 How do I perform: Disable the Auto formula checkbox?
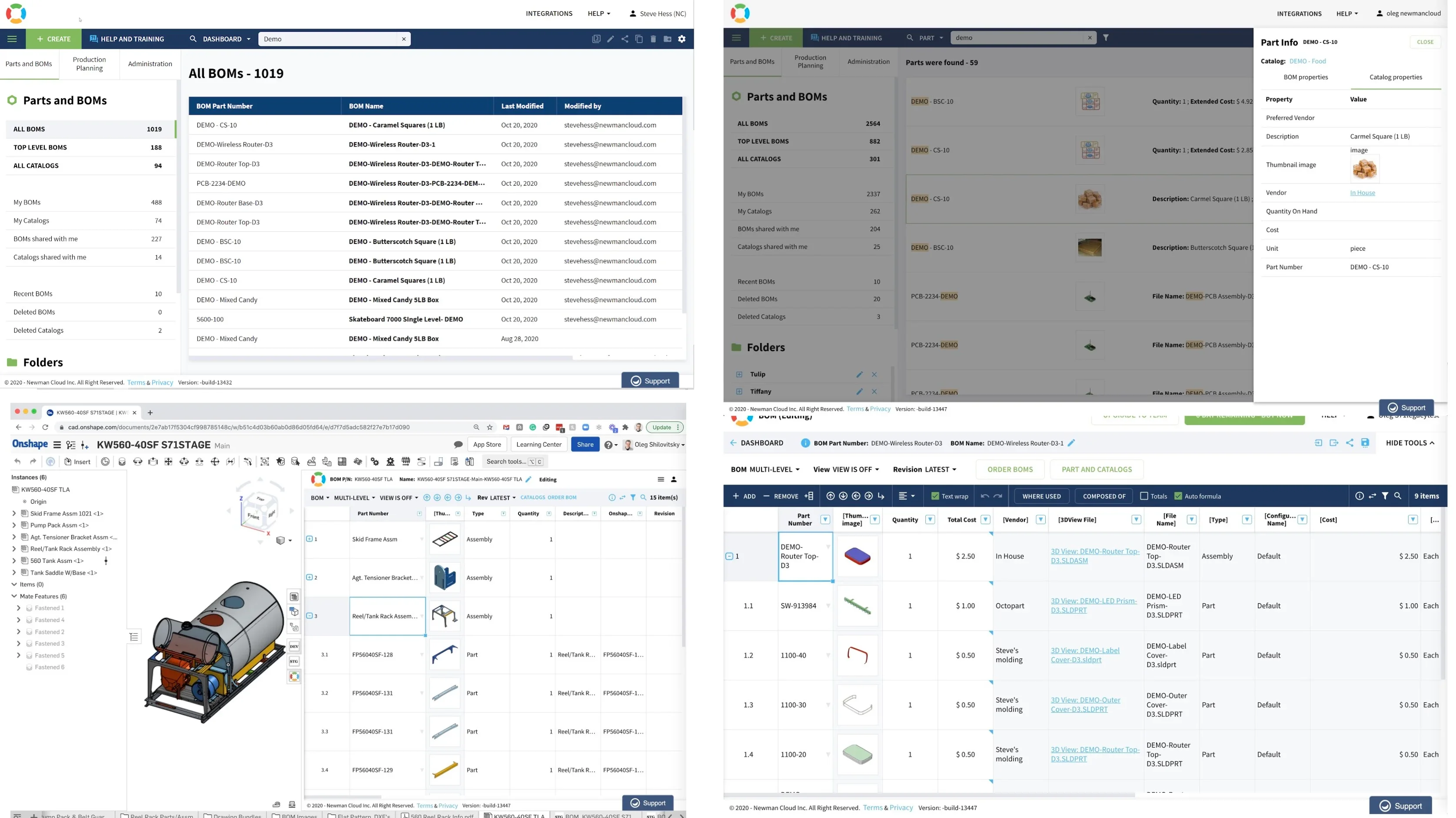point(1178,496)
